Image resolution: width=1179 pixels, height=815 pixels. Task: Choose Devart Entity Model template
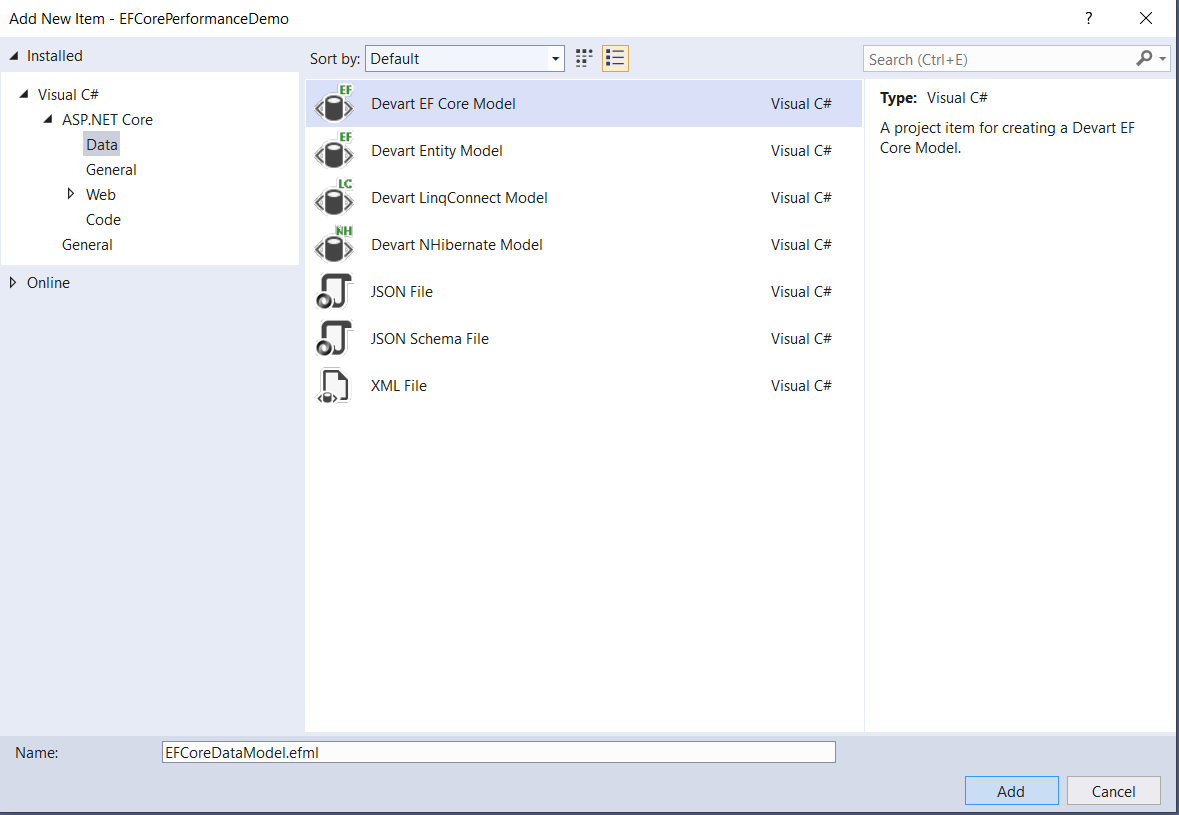tap(583, 150)
